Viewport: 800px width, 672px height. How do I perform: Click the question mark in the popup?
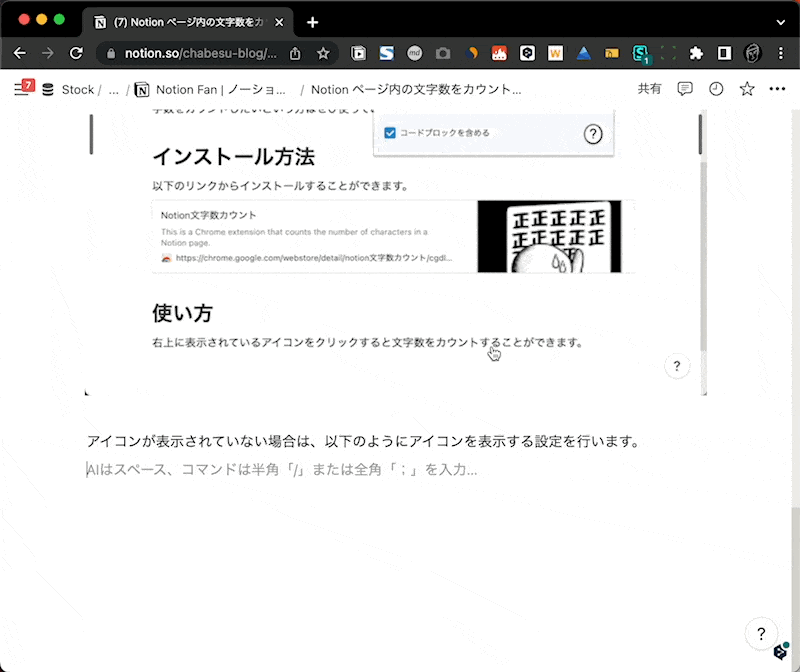(592, 134)
